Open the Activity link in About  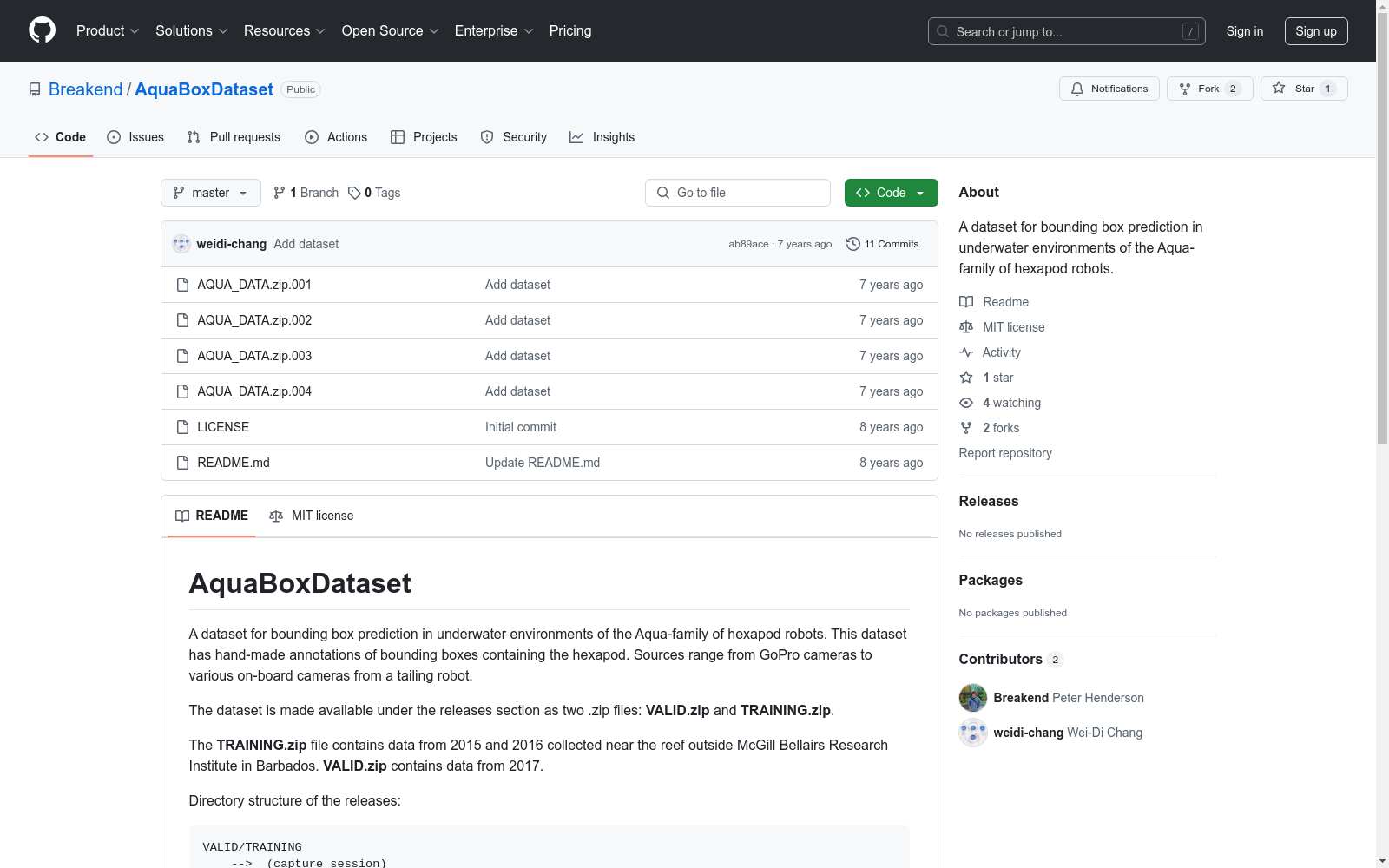tap(990, 352)
